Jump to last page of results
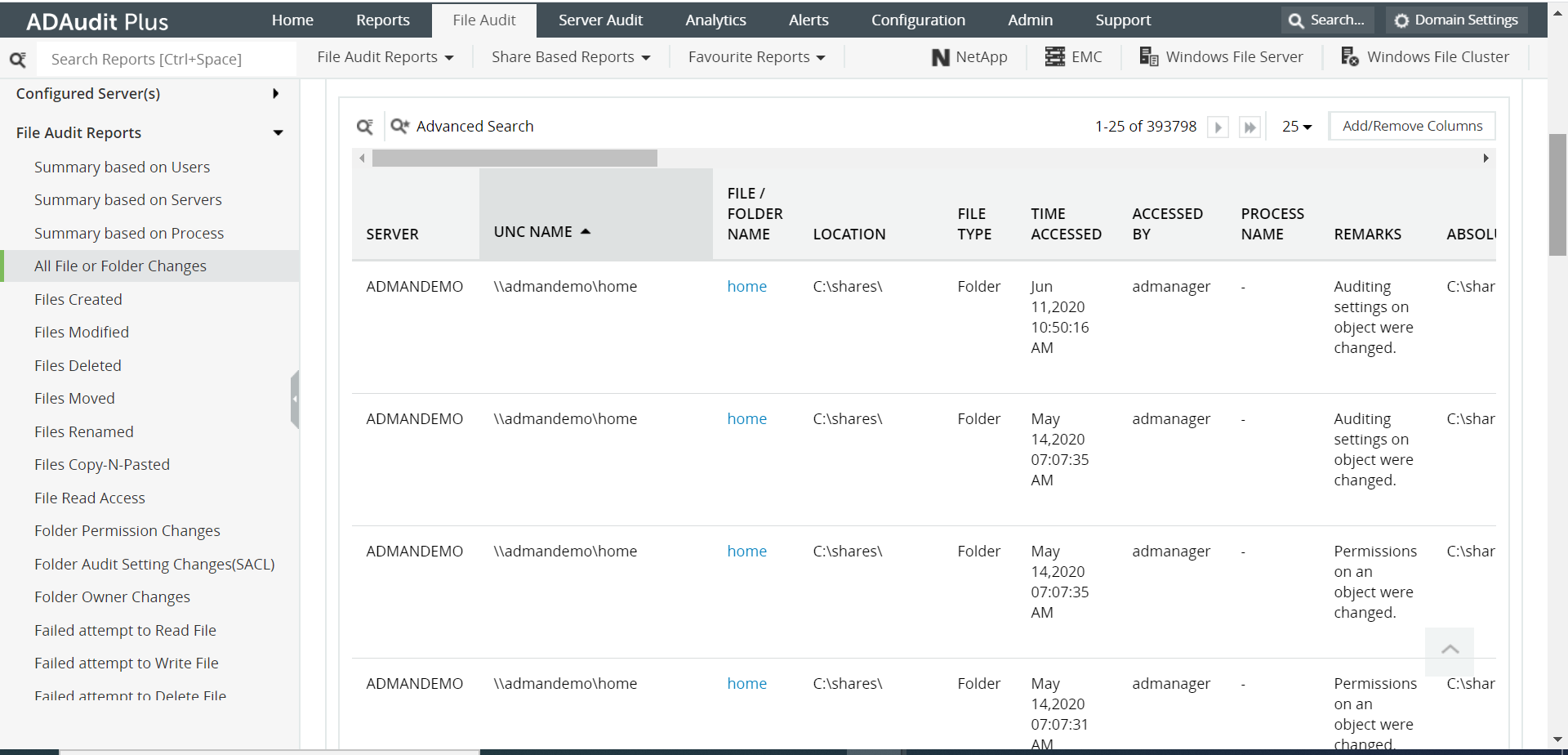Screen dimensions: 1568x755 coord(1249,127)
